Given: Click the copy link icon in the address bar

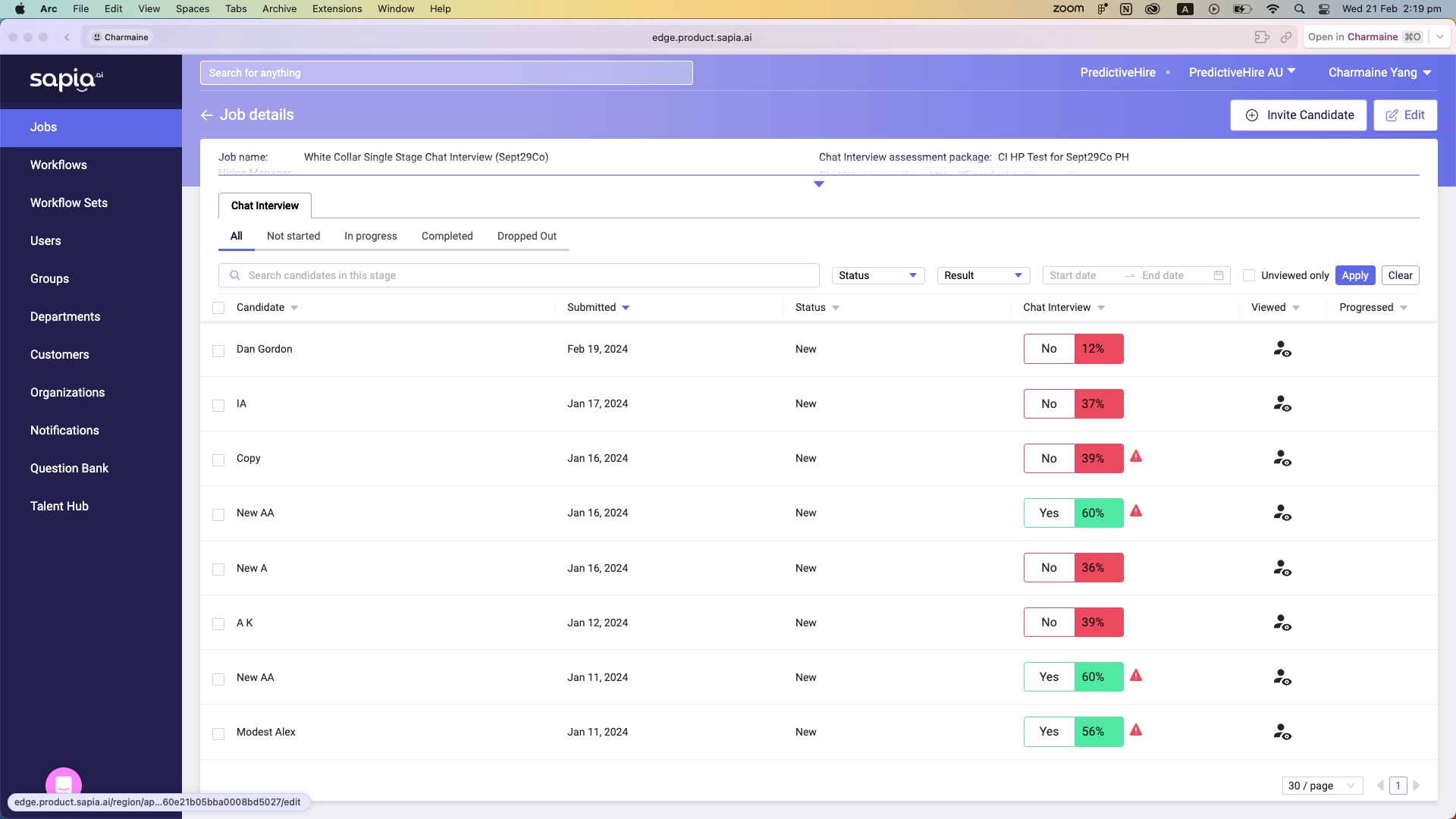Looking at the screenshot, I should (x=1286, y=37).
